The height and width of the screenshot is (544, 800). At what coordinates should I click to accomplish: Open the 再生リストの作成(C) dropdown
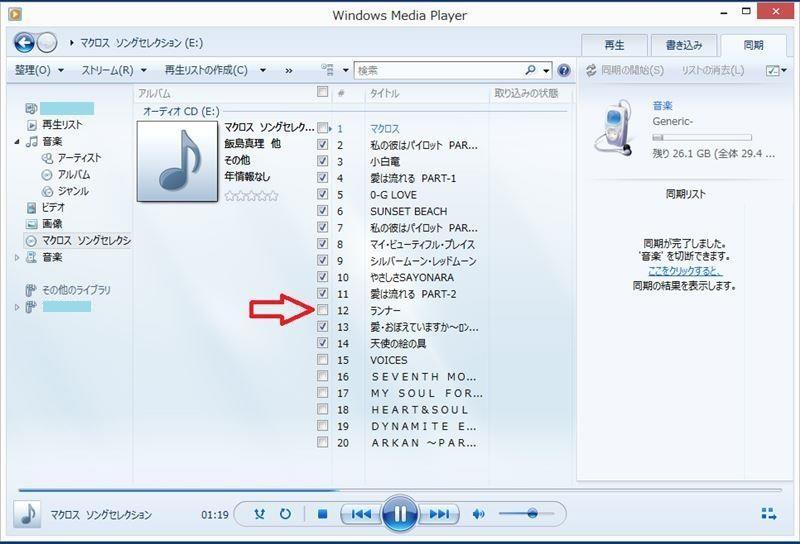(215, 70)
